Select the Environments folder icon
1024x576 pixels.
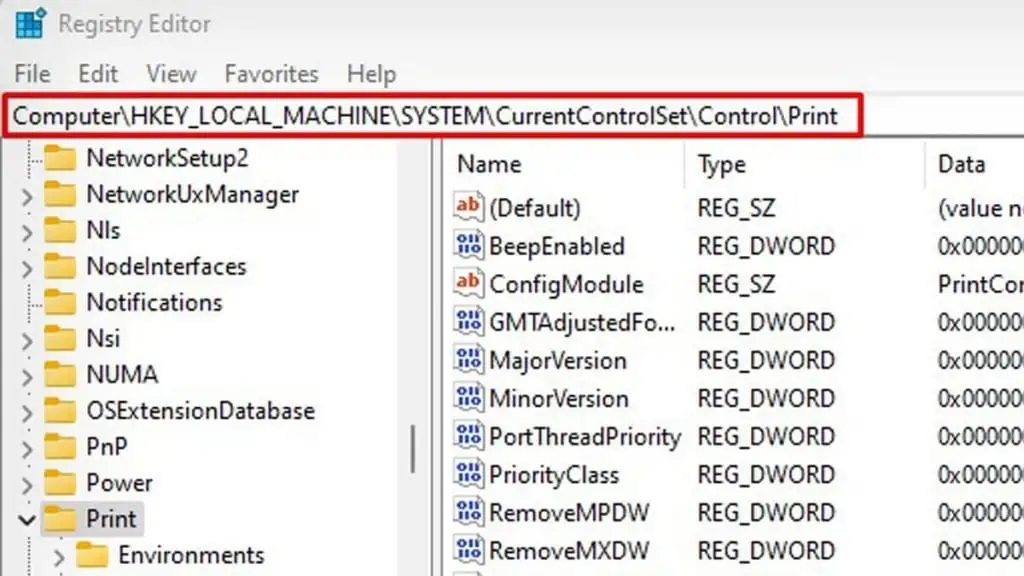(x=92, y=555)
